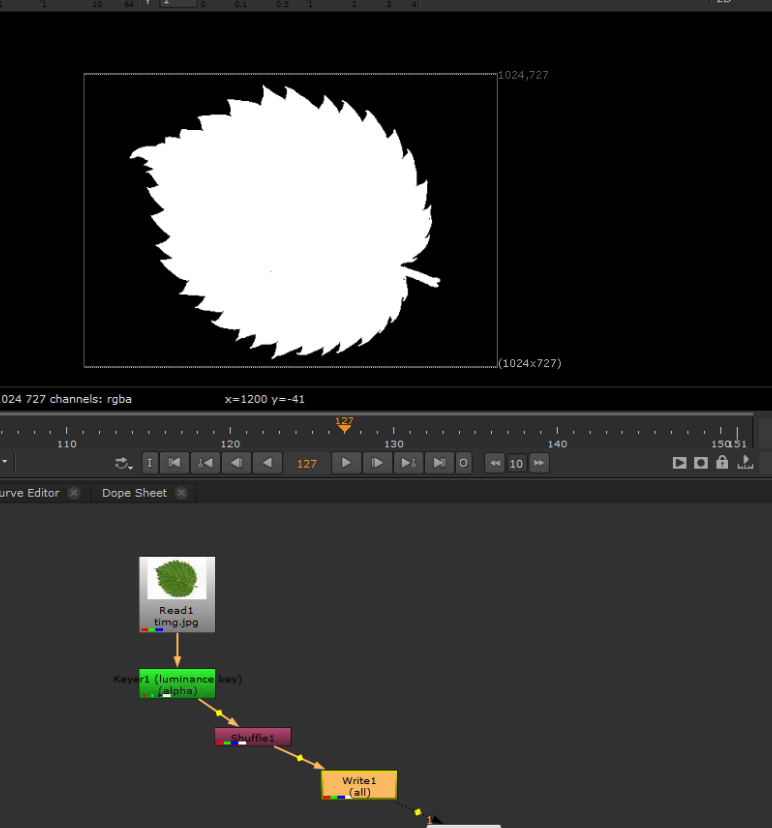Click the 'x=1200 y=-41' coordinate readout
772x828 pixels.
(x=265, y=399)
